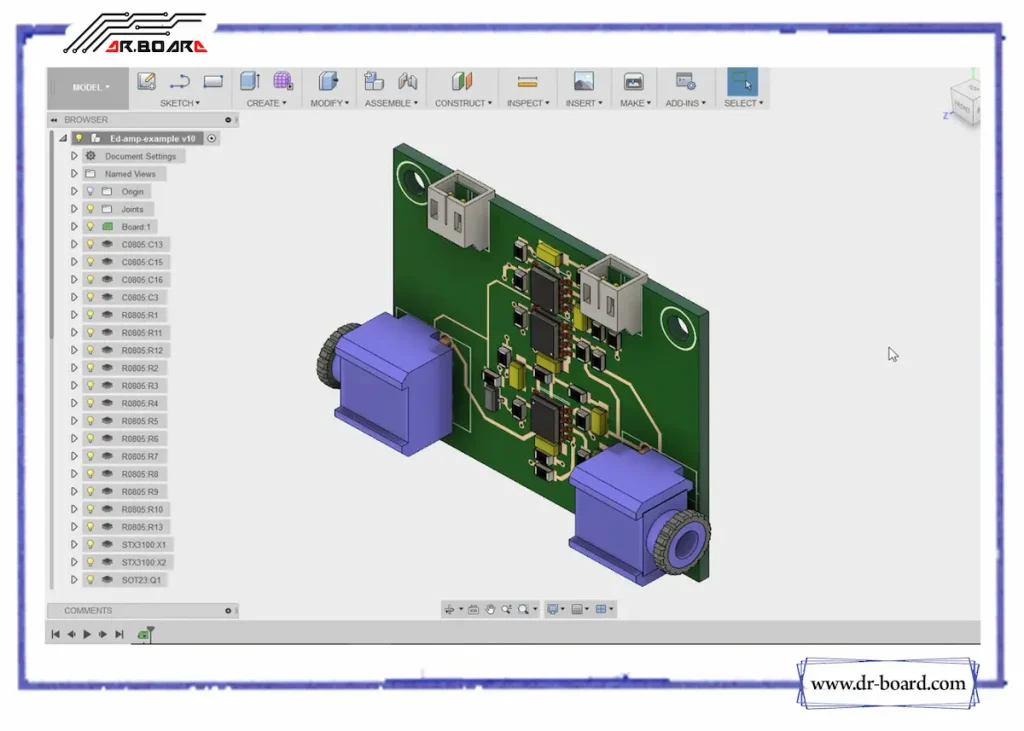This screenshot has width=1024, height=731.
Task: Toggle visibility lightbulb for Board:1
Action: click(90, 227)
